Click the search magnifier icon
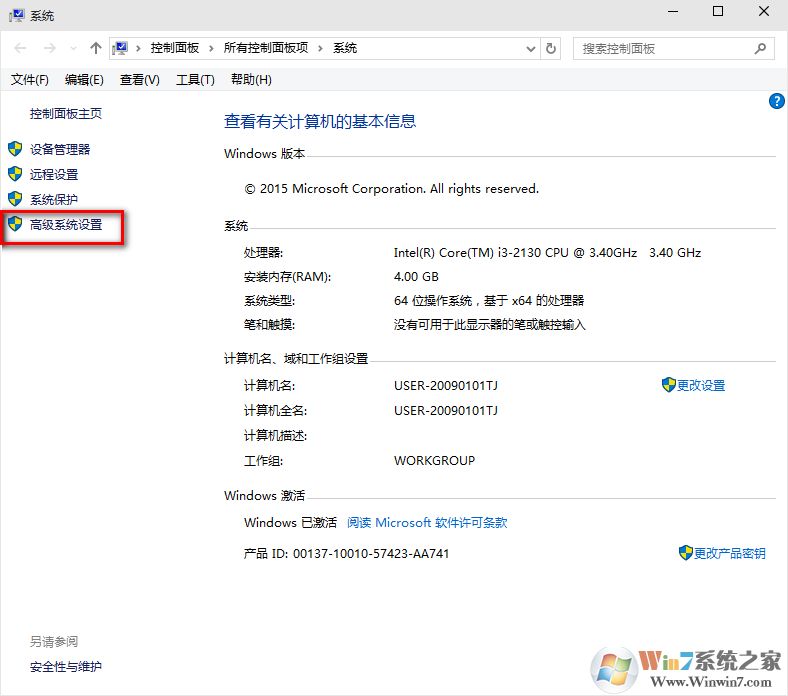 coord(760,48)
